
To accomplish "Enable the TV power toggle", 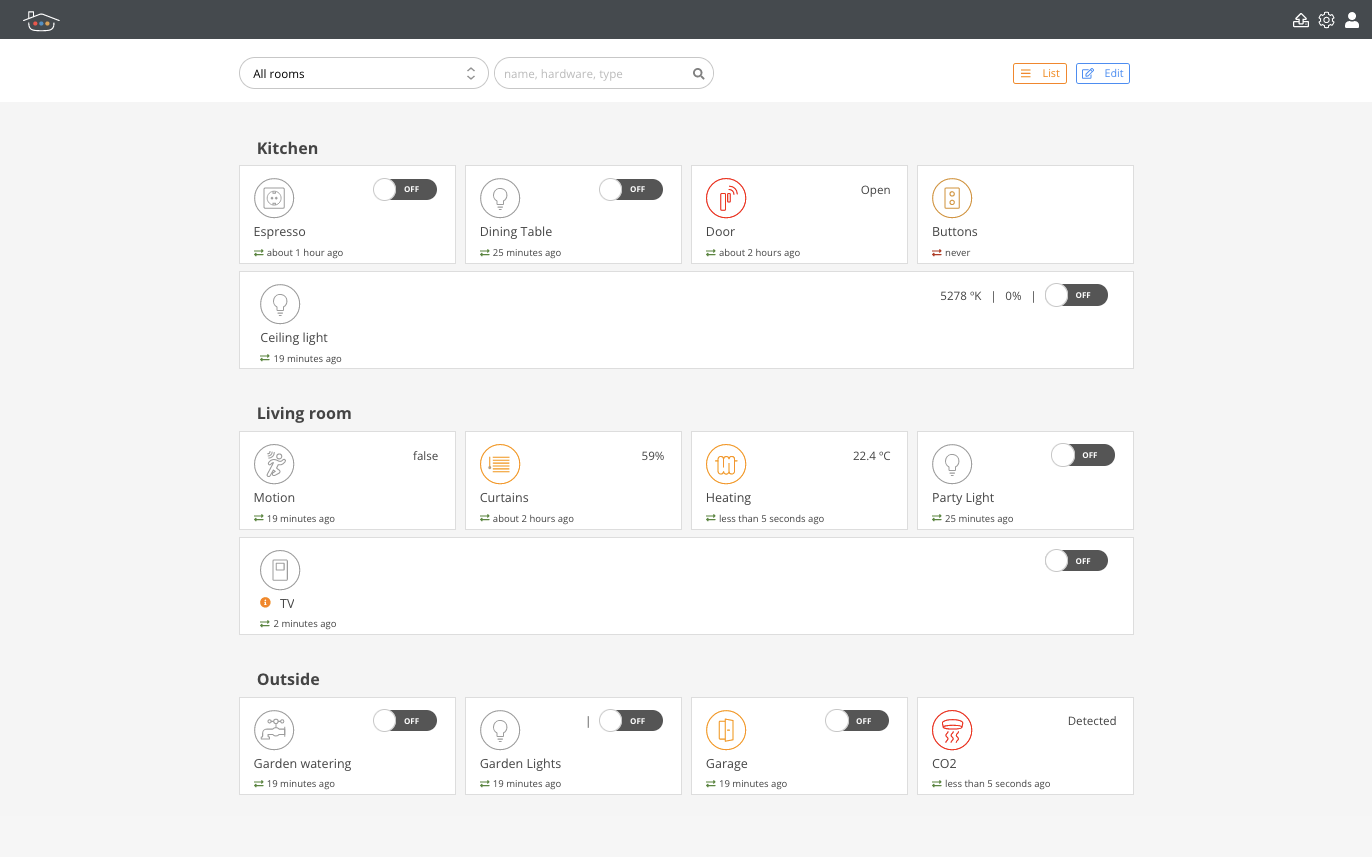I will coord(1076,562).
